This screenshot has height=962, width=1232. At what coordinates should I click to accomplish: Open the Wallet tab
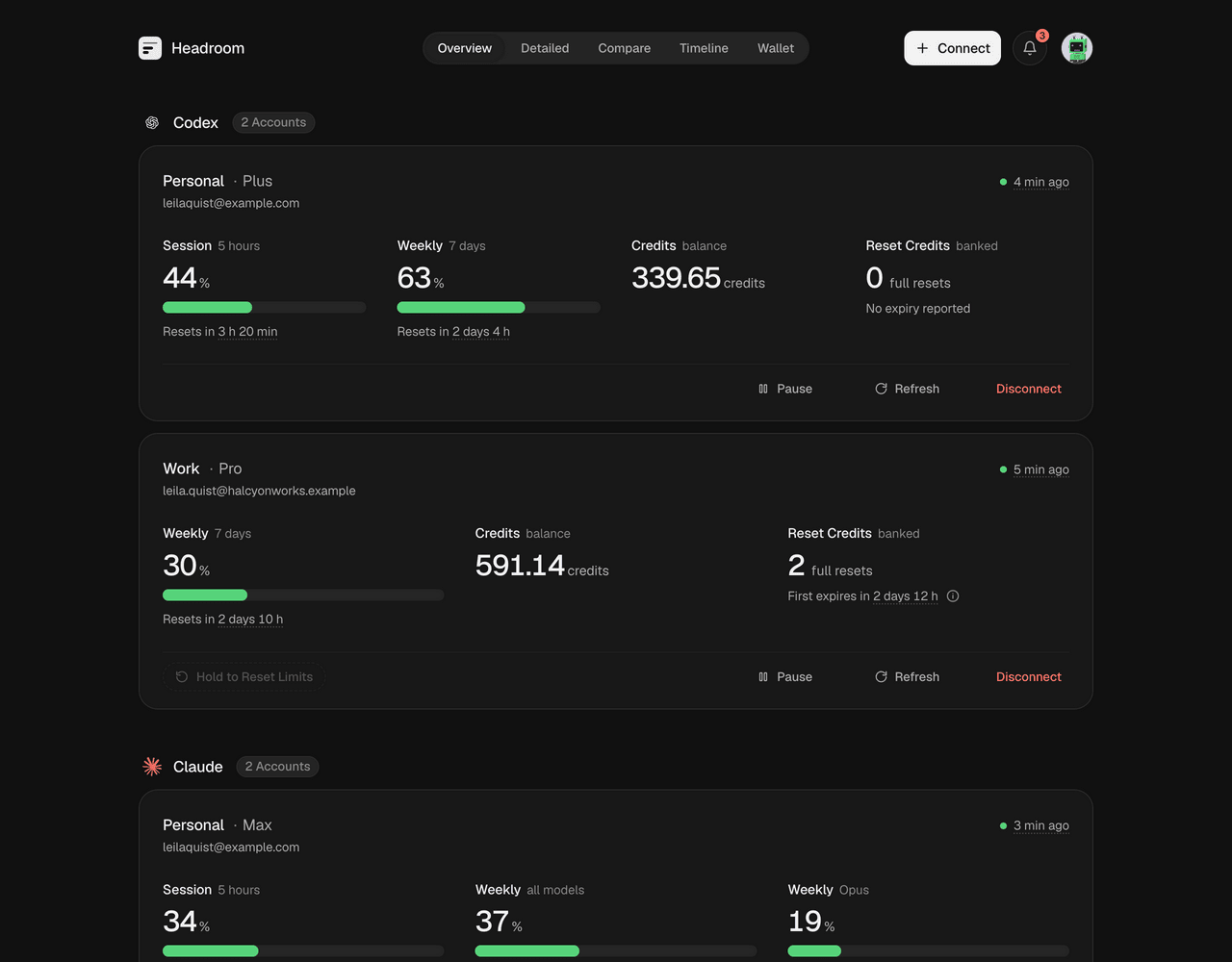pos(776,48)
